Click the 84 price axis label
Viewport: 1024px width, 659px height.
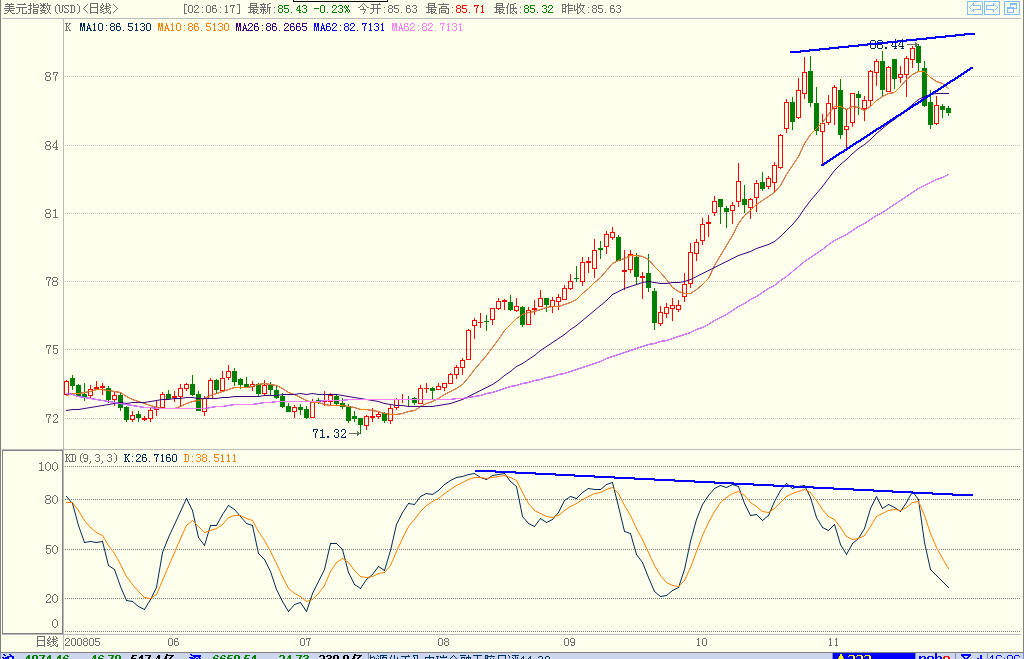tap(51, 146)
